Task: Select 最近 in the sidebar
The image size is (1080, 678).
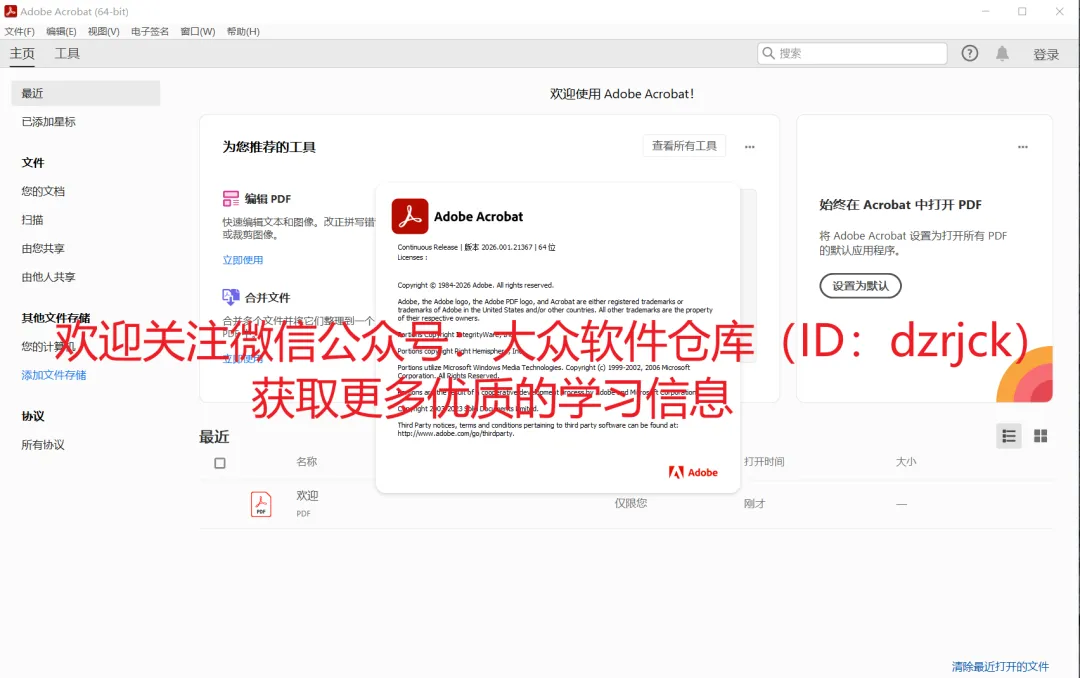Action: [85, 93]
